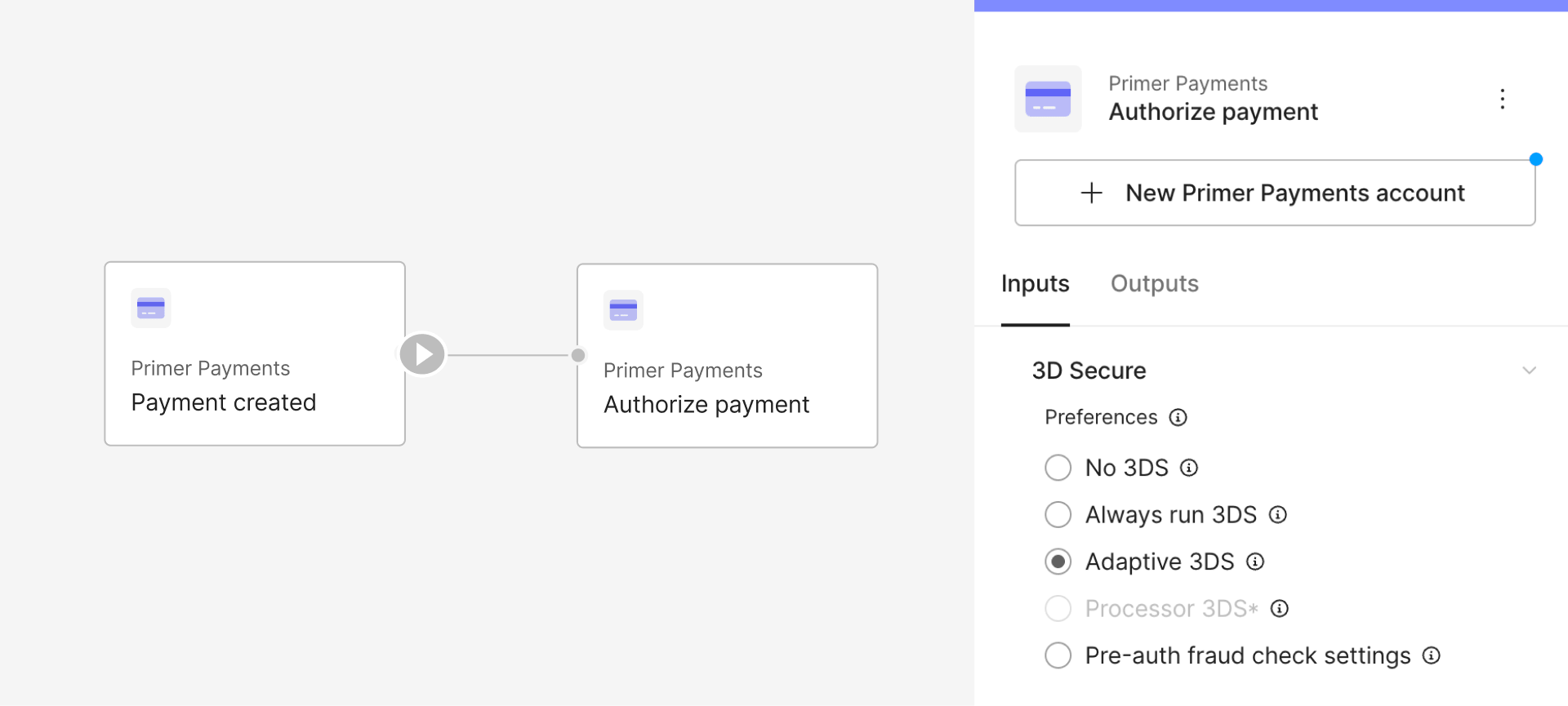This screenshot has width=1568, height=706.
Task: Click the info icon beside Pre-auth fraud check settings
Action: tap(1432, 655)
